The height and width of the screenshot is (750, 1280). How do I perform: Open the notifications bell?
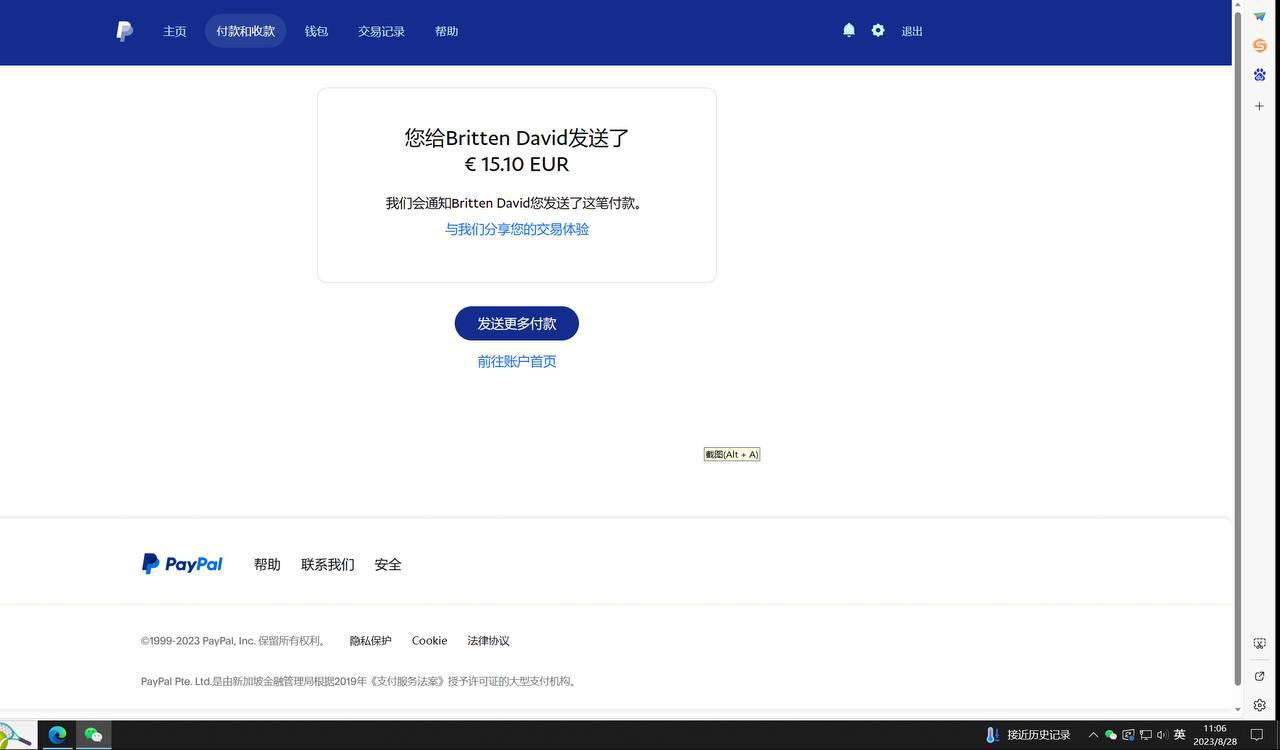click(x=849, y=31)
